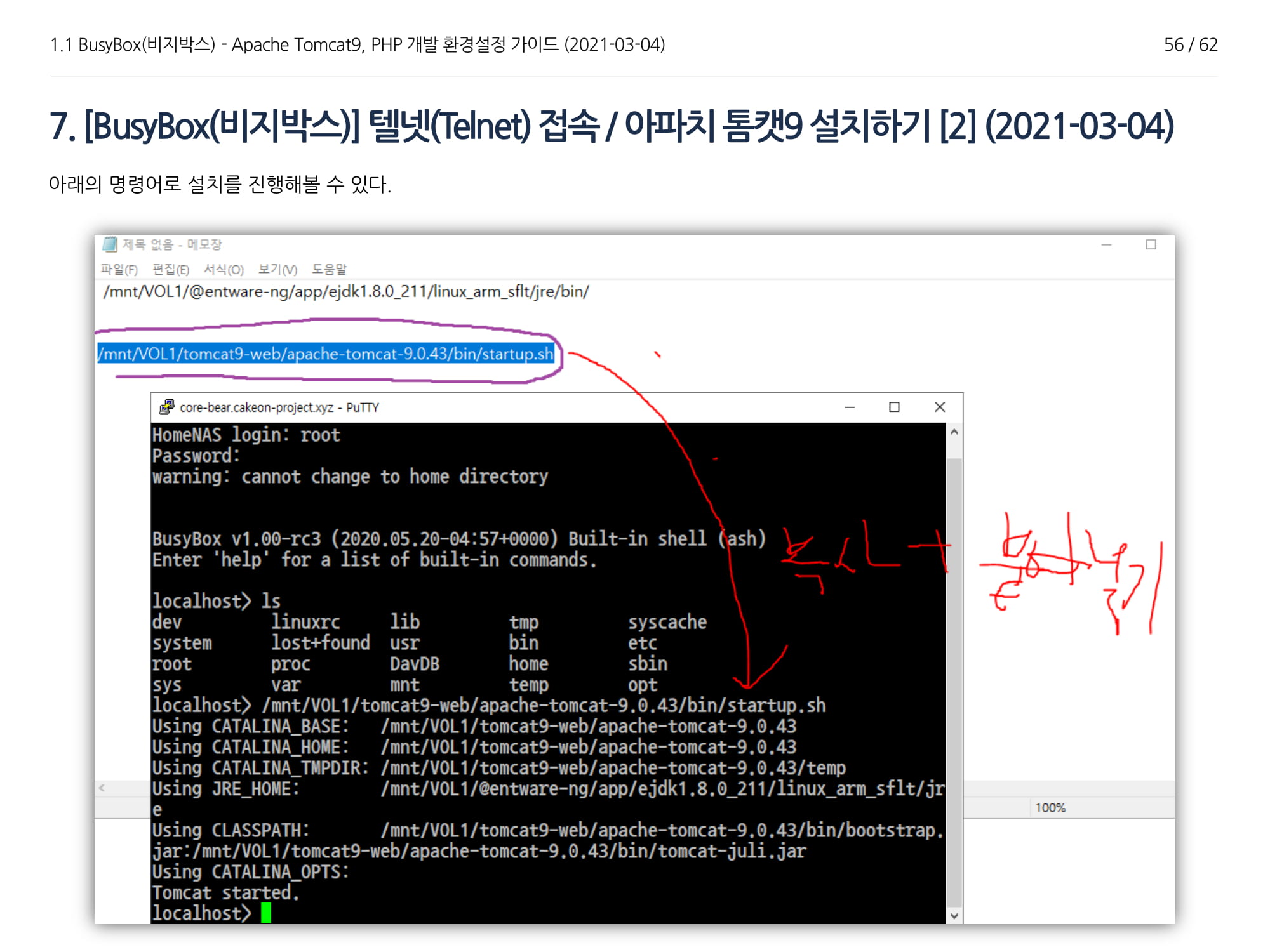Open the 서식(O) menu in Notepad
The width and height of the screenshot is (1270, 952).
(224, 270)
